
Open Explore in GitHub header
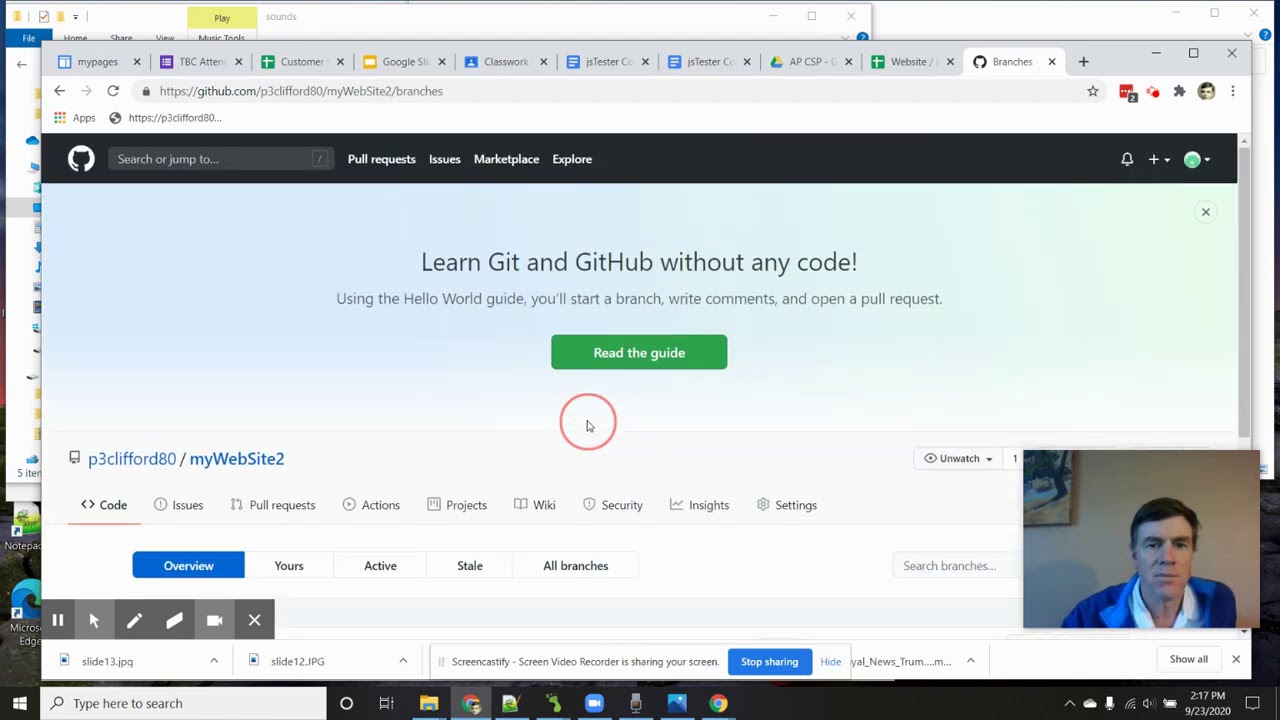(x=572, y=159)
